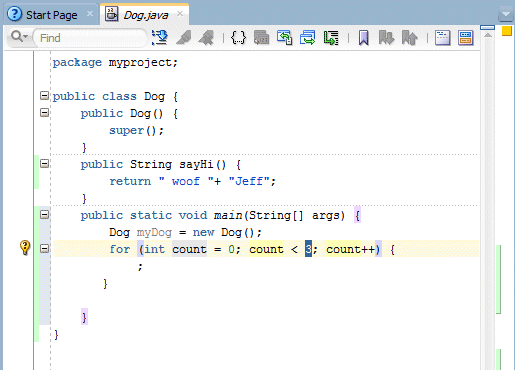
Task: Click the light window pane toolbar icon
Action: pyautogui.click(x=442, y=38)
